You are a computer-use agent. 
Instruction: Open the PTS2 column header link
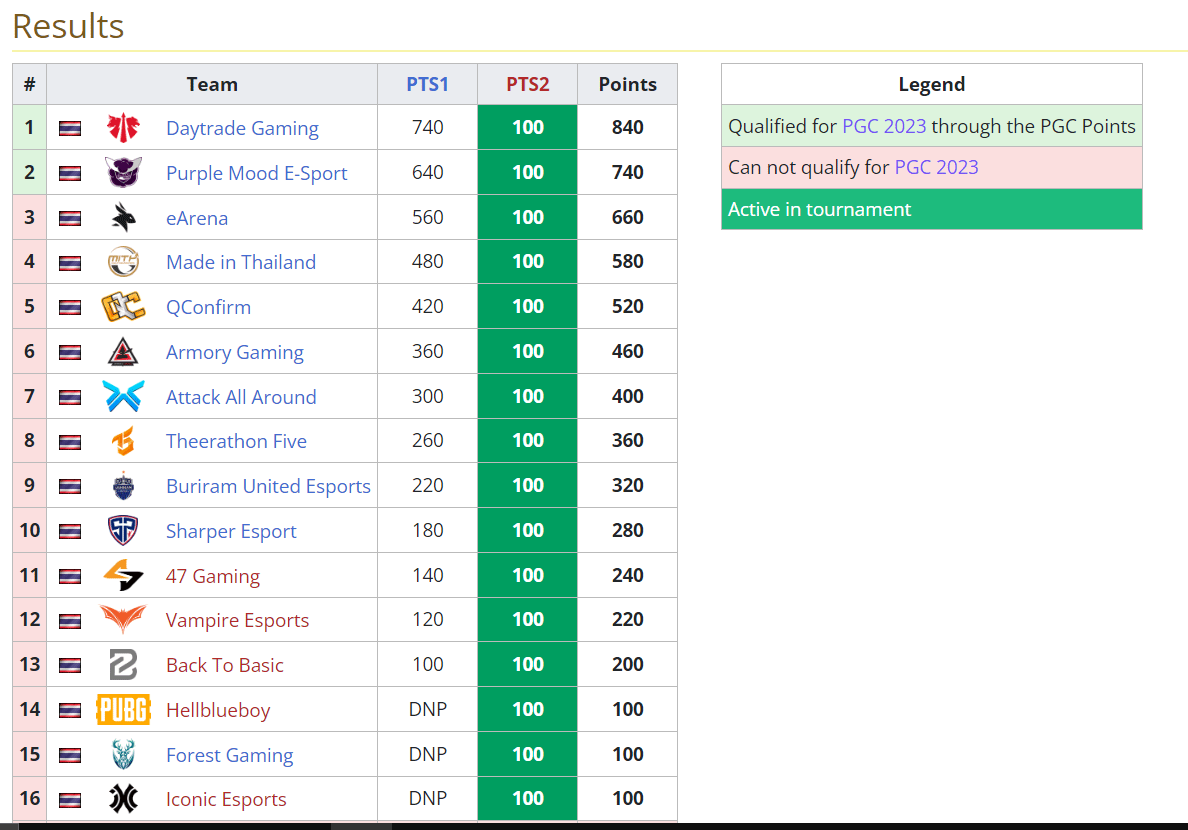tap(527, 85)
